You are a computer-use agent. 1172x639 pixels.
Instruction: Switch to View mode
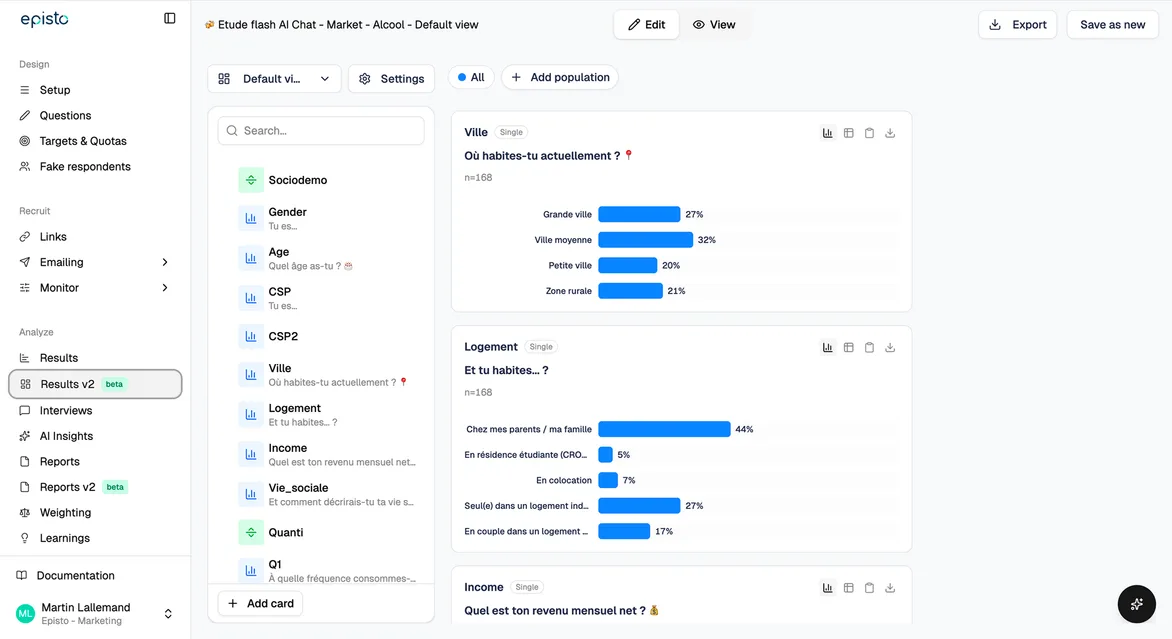click(x=714, y=25)
